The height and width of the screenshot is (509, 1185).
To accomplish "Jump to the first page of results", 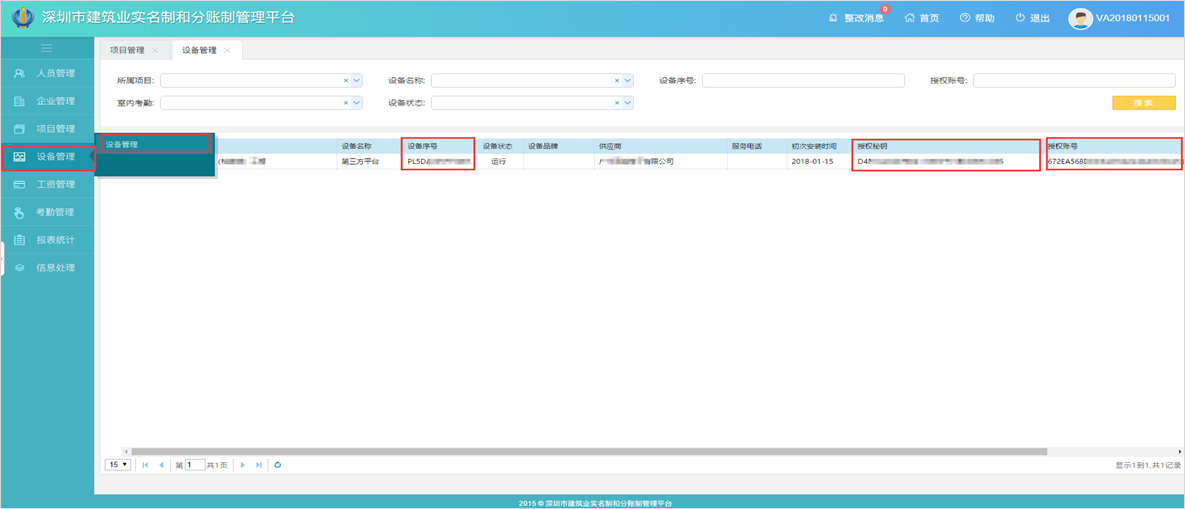I will point(146,465).
